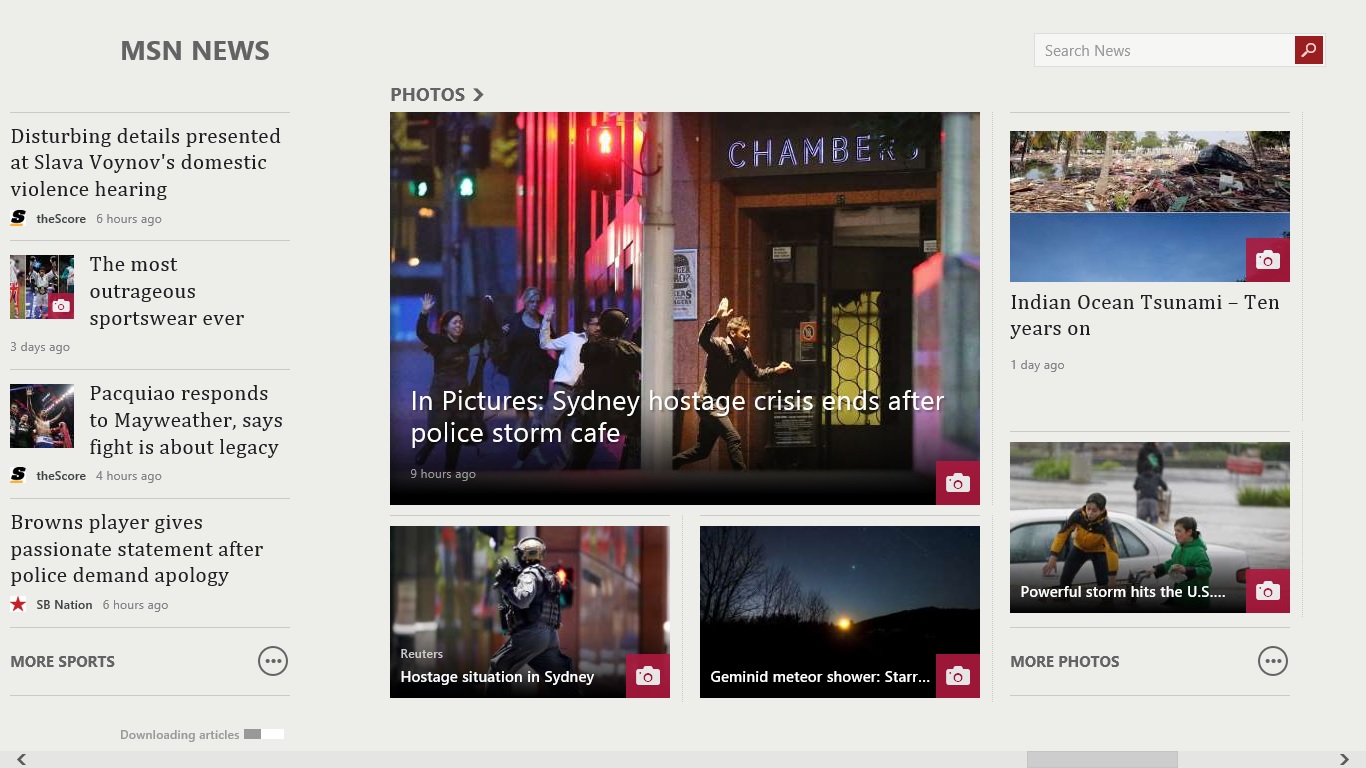Image resolution: width=1366 pixels, height=768 pixels.
Task: Open Sydney hostage crisis main photo story
Action: (685, 308)
